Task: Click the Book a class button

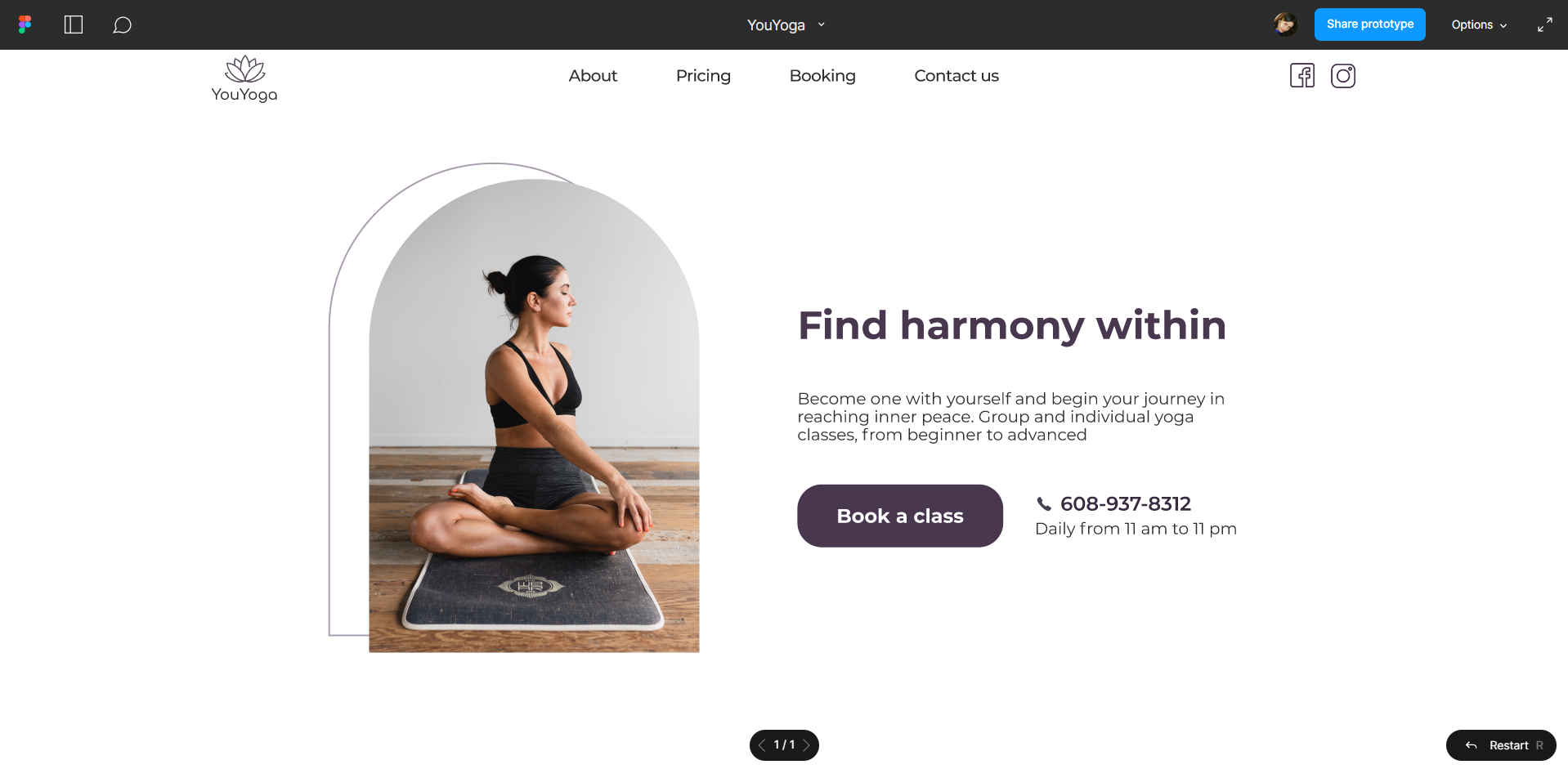Action: point(900,516)
